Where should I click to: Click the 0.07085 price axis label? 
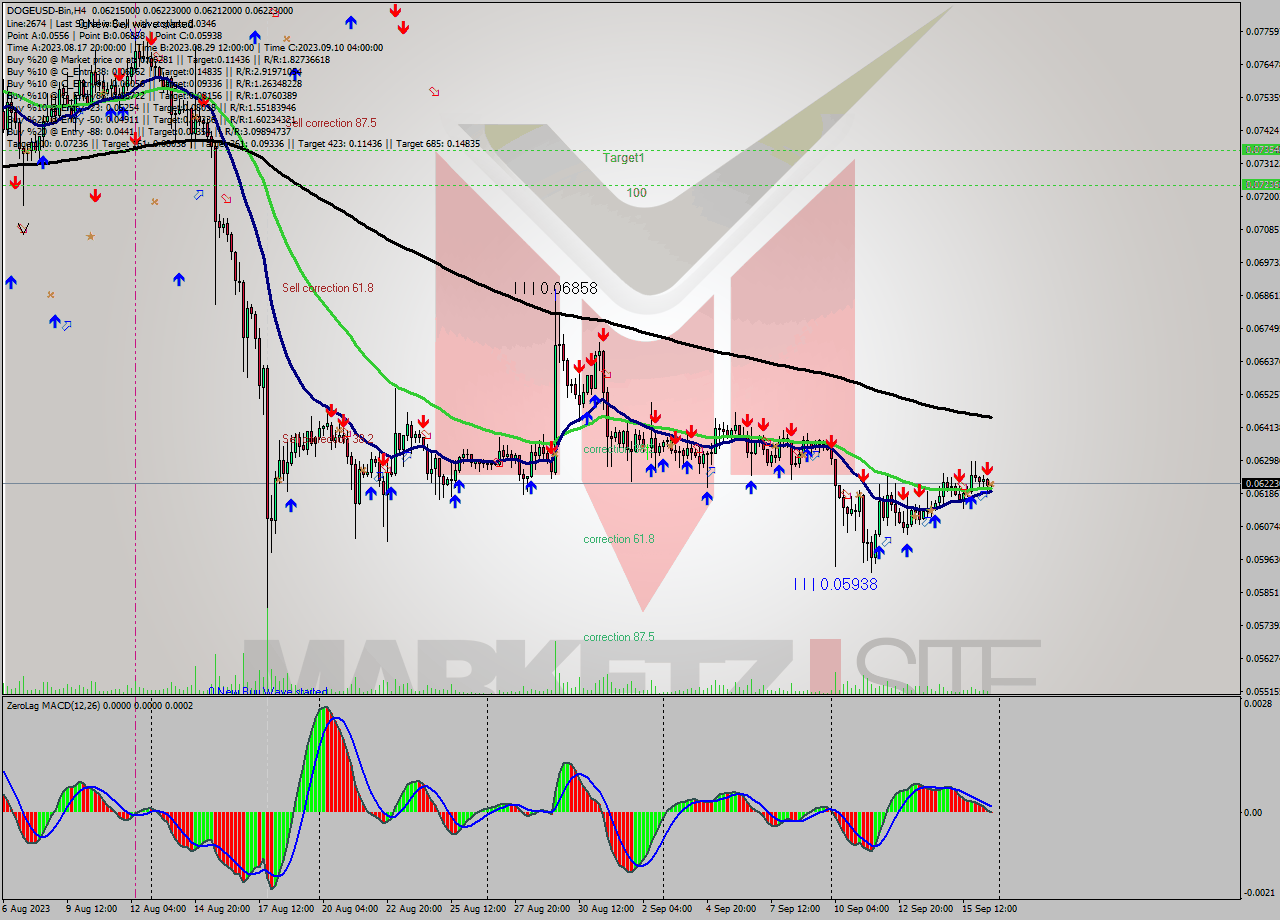[1261, 229]
